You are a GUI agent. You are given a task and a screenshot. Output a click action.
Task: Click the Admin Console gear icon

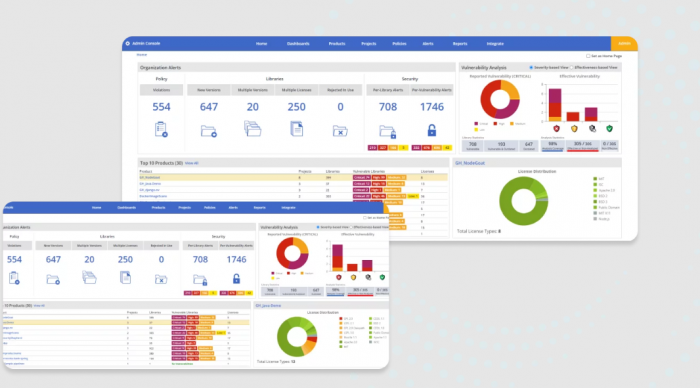[x=128, y=43]
